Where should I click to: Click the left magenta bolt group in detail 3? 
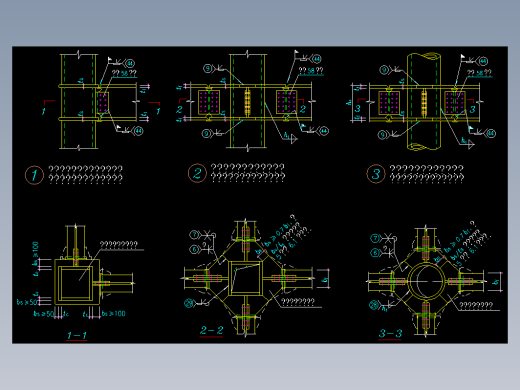[x=389, y=103]
